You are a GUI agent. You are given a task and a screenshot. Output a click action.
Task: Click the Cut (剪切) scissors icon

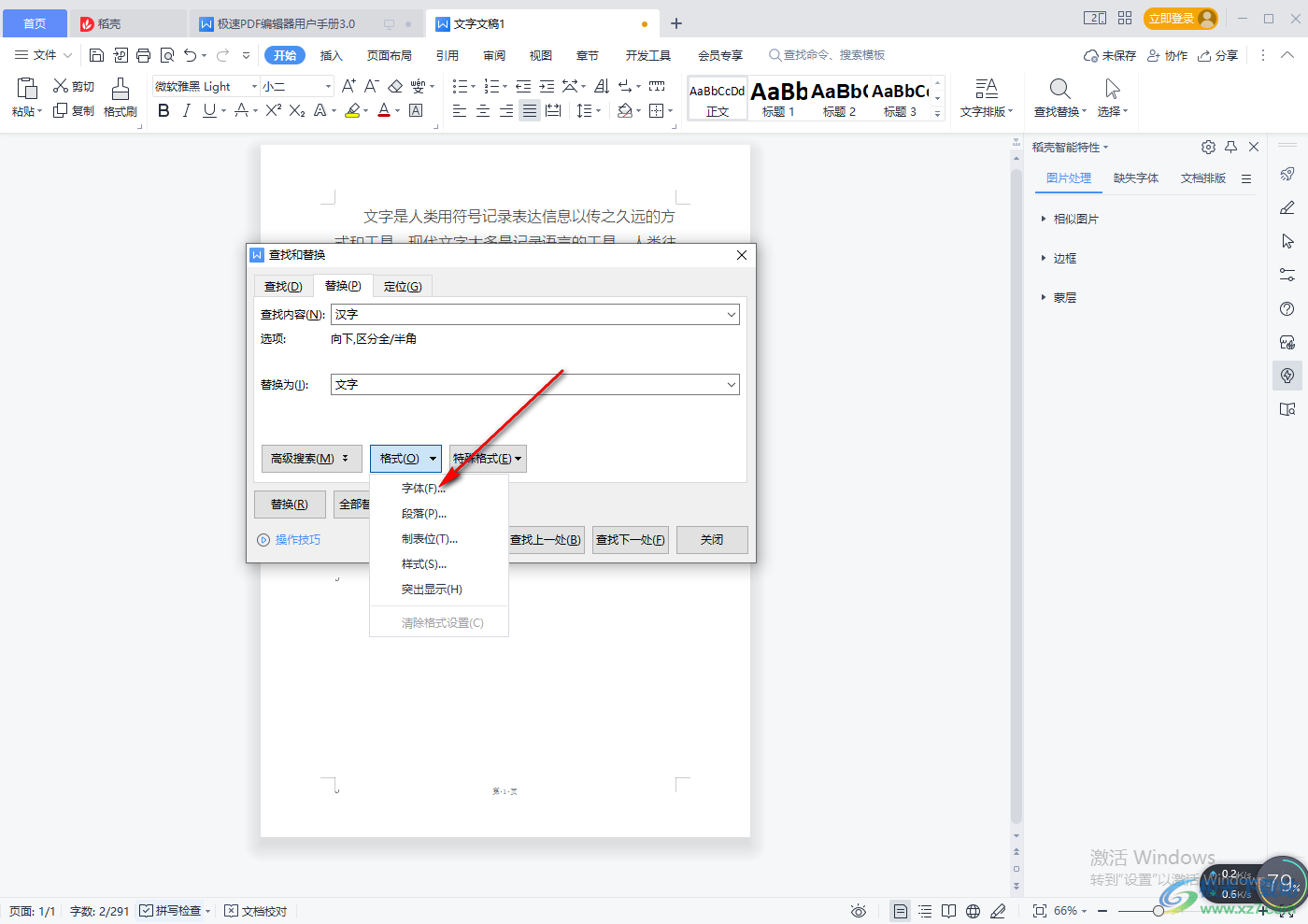coord(61,86)
